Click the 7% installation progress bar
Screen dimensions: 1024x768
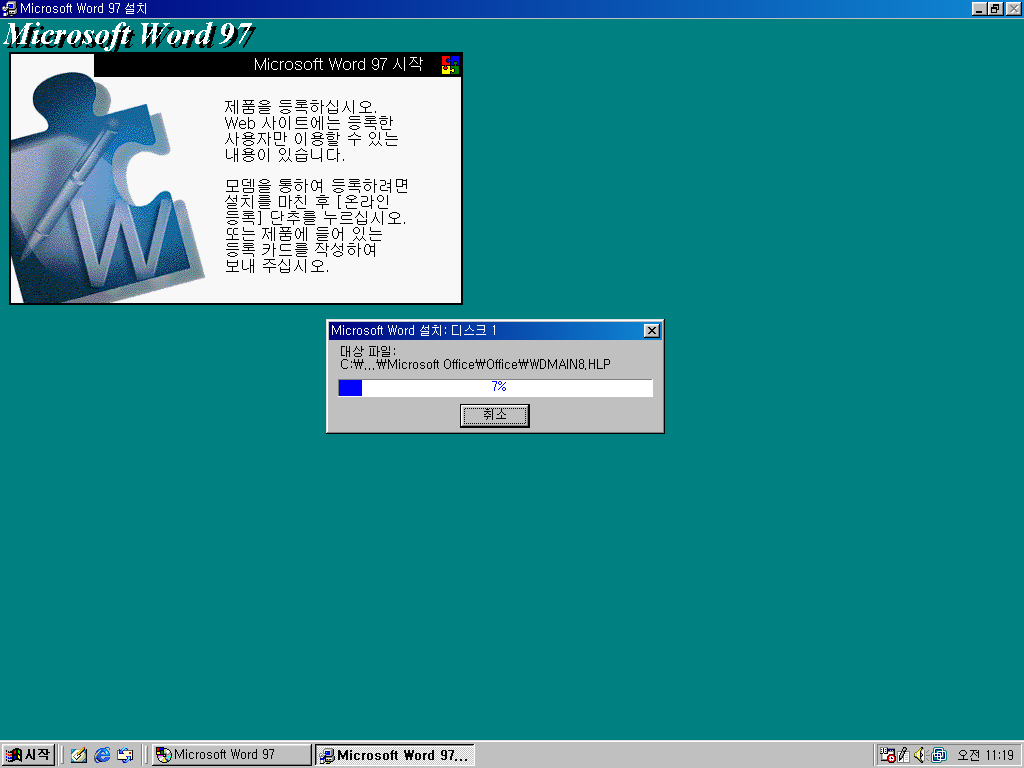pyautogui.click(x=495, y=387)
